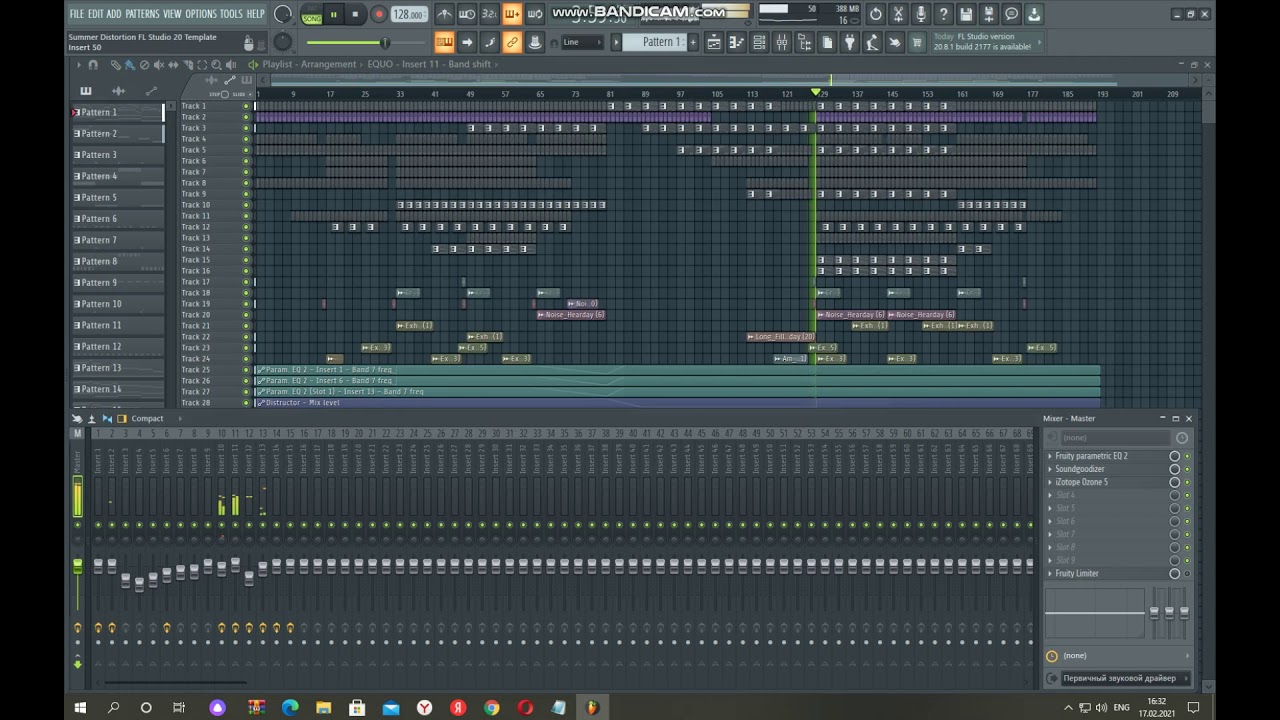Open the FILE menu
The height and width of the screenshot is (720, 1280).
(x=76, y=14)
